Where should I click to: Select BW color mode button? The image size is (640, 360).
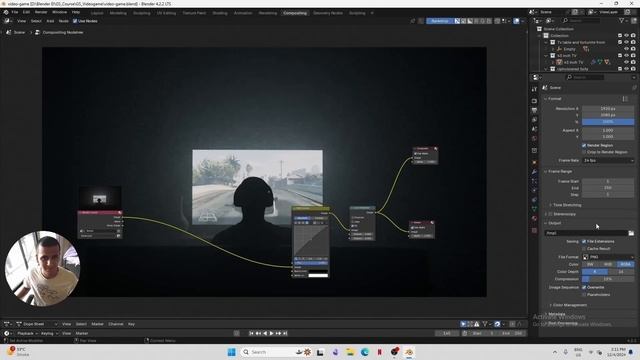point(590,264)
